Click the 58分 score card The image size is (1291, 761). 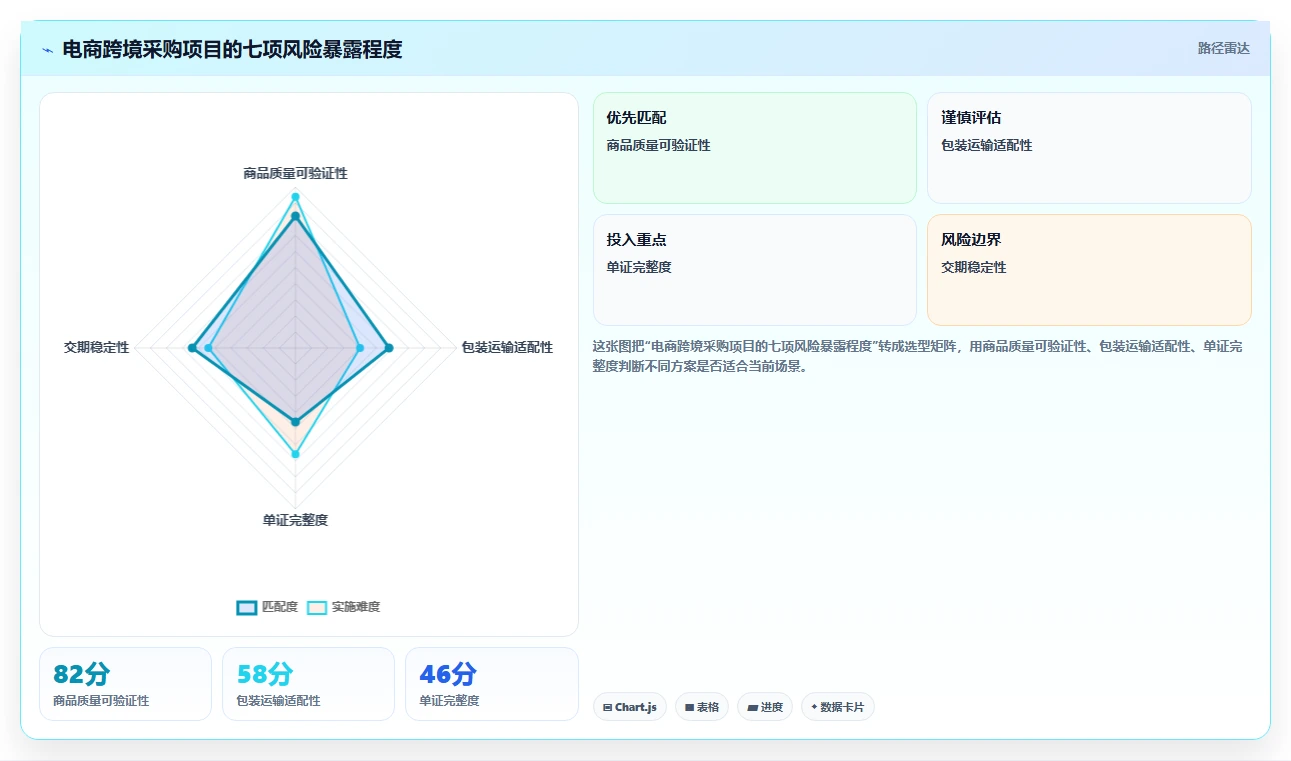[x=308, y=684]
